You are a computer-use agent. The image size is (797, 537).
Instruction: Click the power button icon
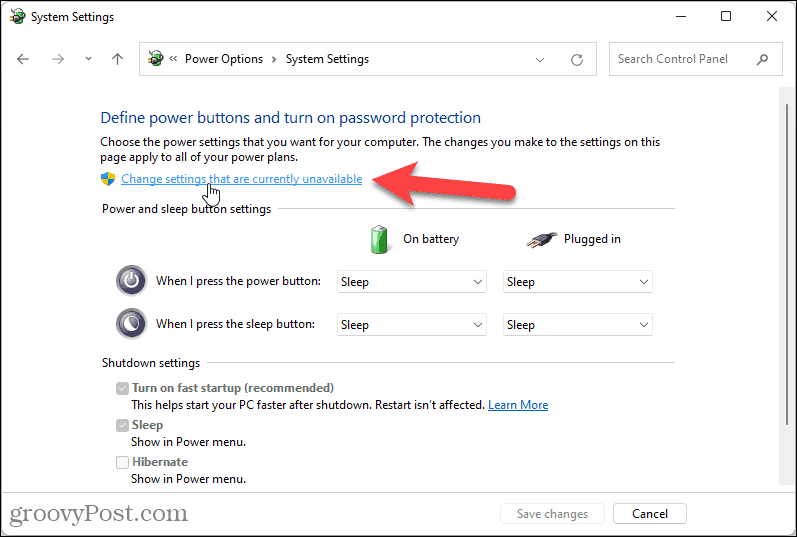[x=131, y=281]
